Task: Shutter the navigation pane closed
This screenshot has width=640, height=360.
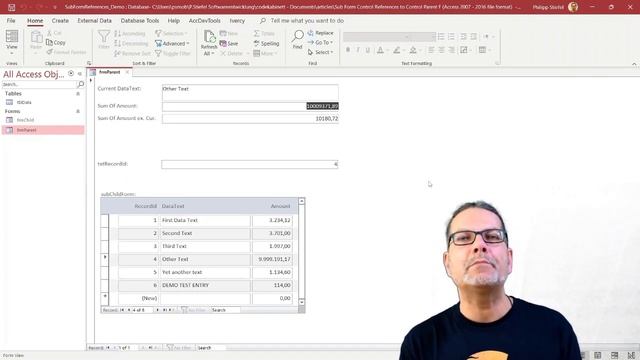Action: (x=80, y=74)
